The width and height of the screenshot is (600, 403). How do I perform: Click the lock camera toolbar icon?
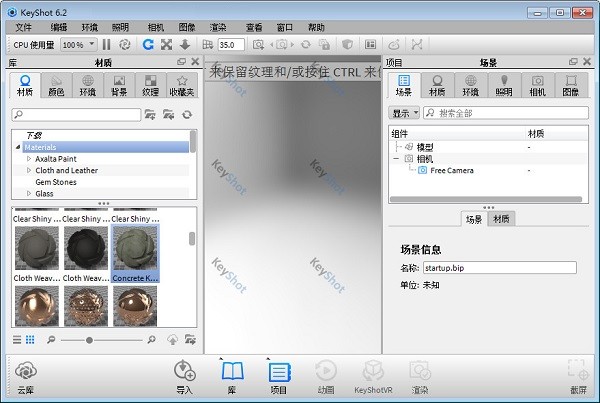pyautogui.click(x=324, y=45)
